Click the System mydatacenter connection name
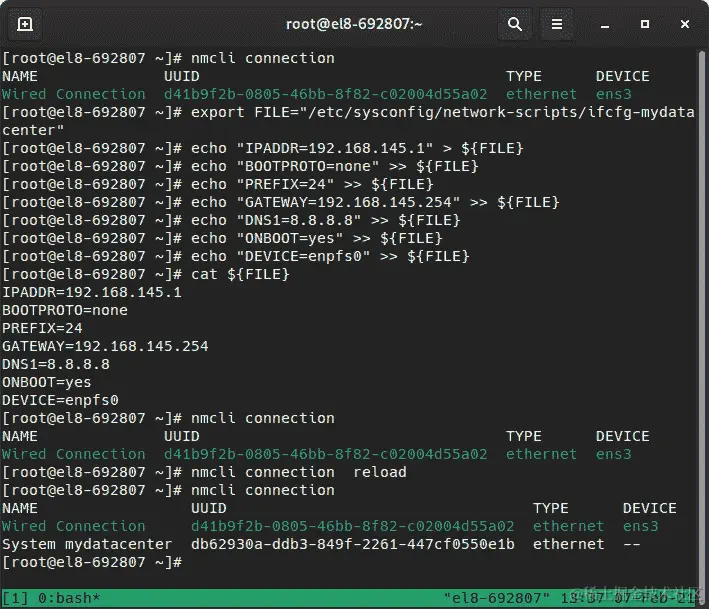 [x=87, y=544]
